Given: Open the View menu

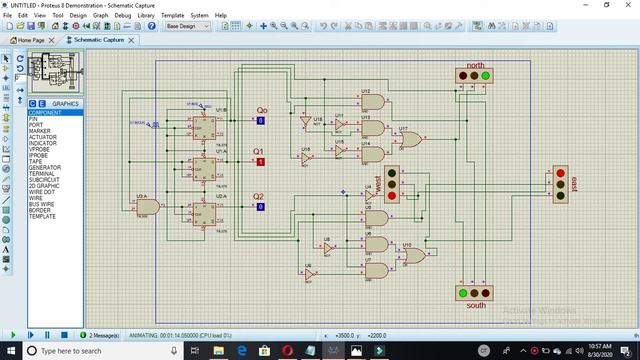Looking at the screenshot, I should [x=40, y=16].
